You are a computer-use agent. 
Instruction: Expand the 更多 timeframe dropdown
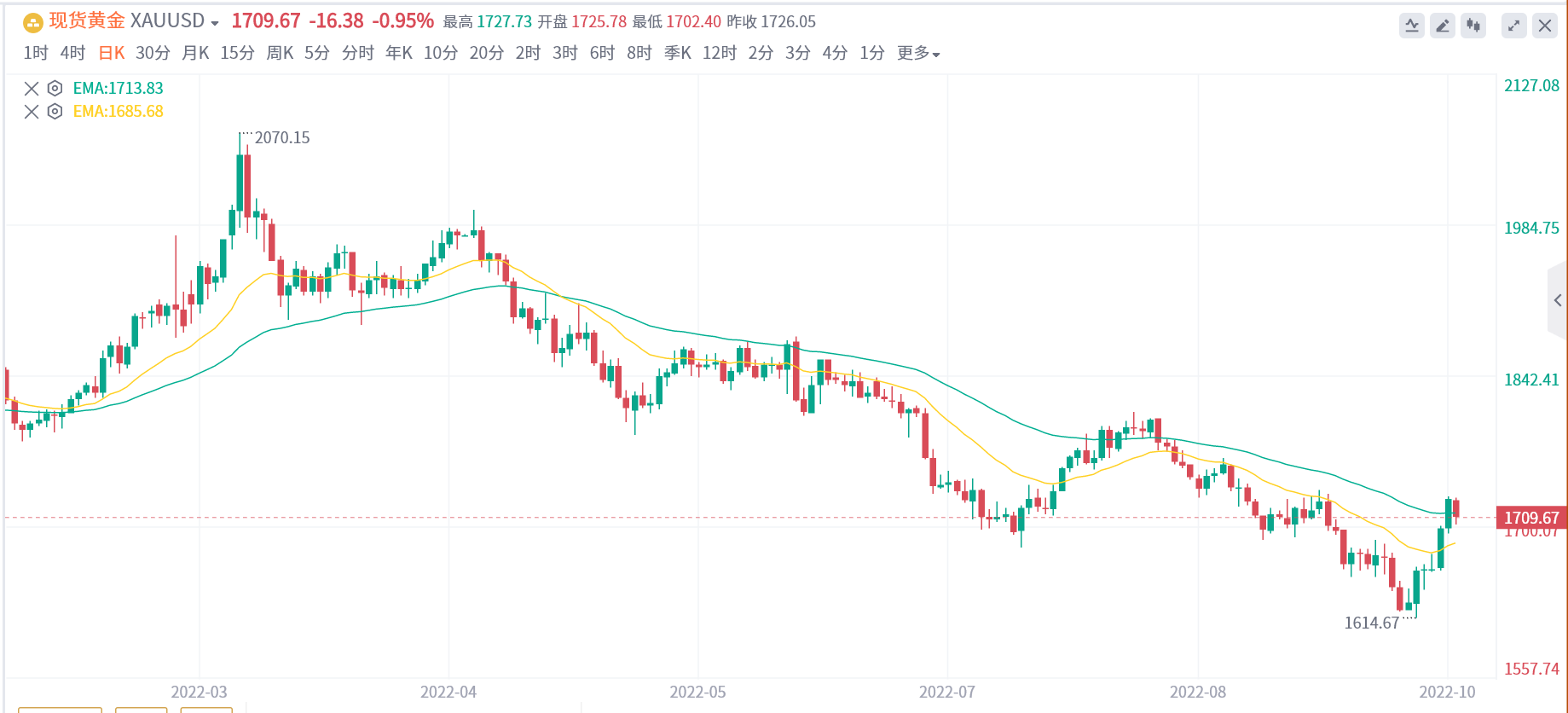[918, 54]
